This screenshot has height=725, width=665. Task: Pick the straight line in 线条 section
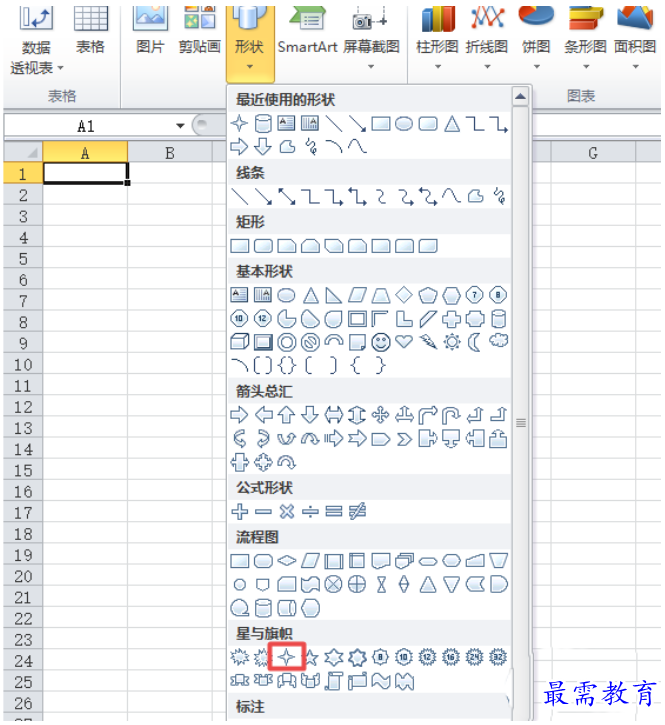click(x=240, y=197)
